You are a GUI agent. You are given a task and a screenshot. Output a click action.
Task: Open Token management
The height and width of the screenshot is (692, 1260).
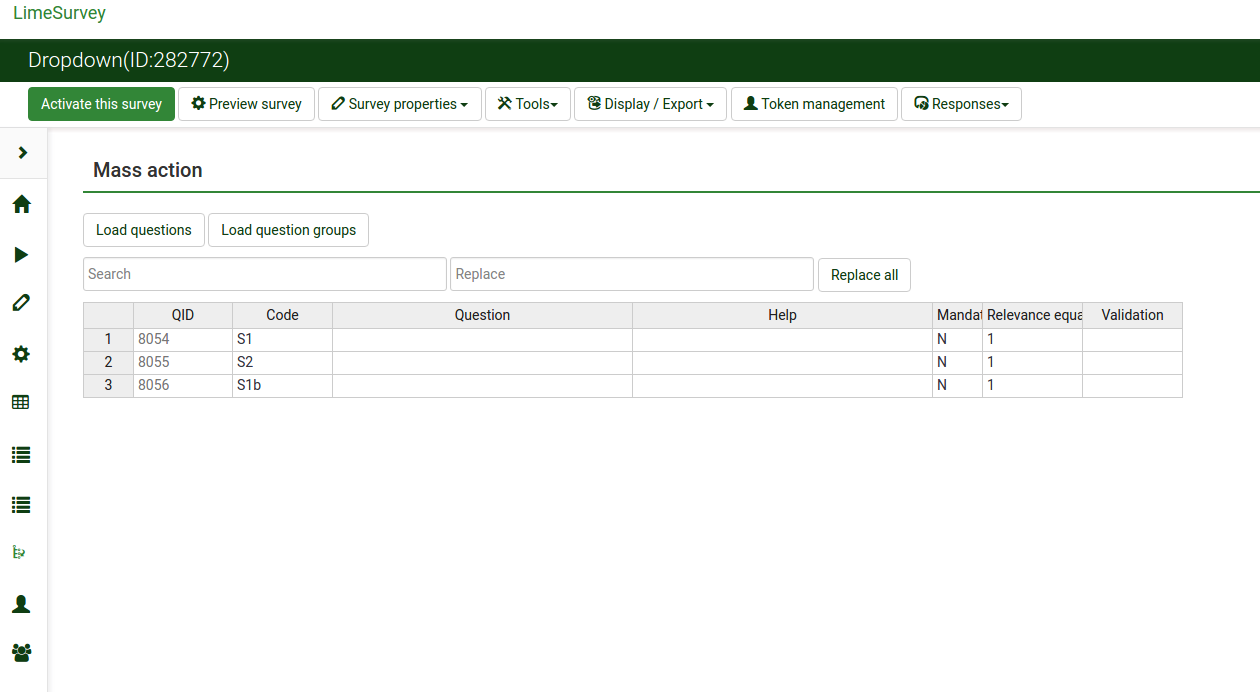point(814,104)
